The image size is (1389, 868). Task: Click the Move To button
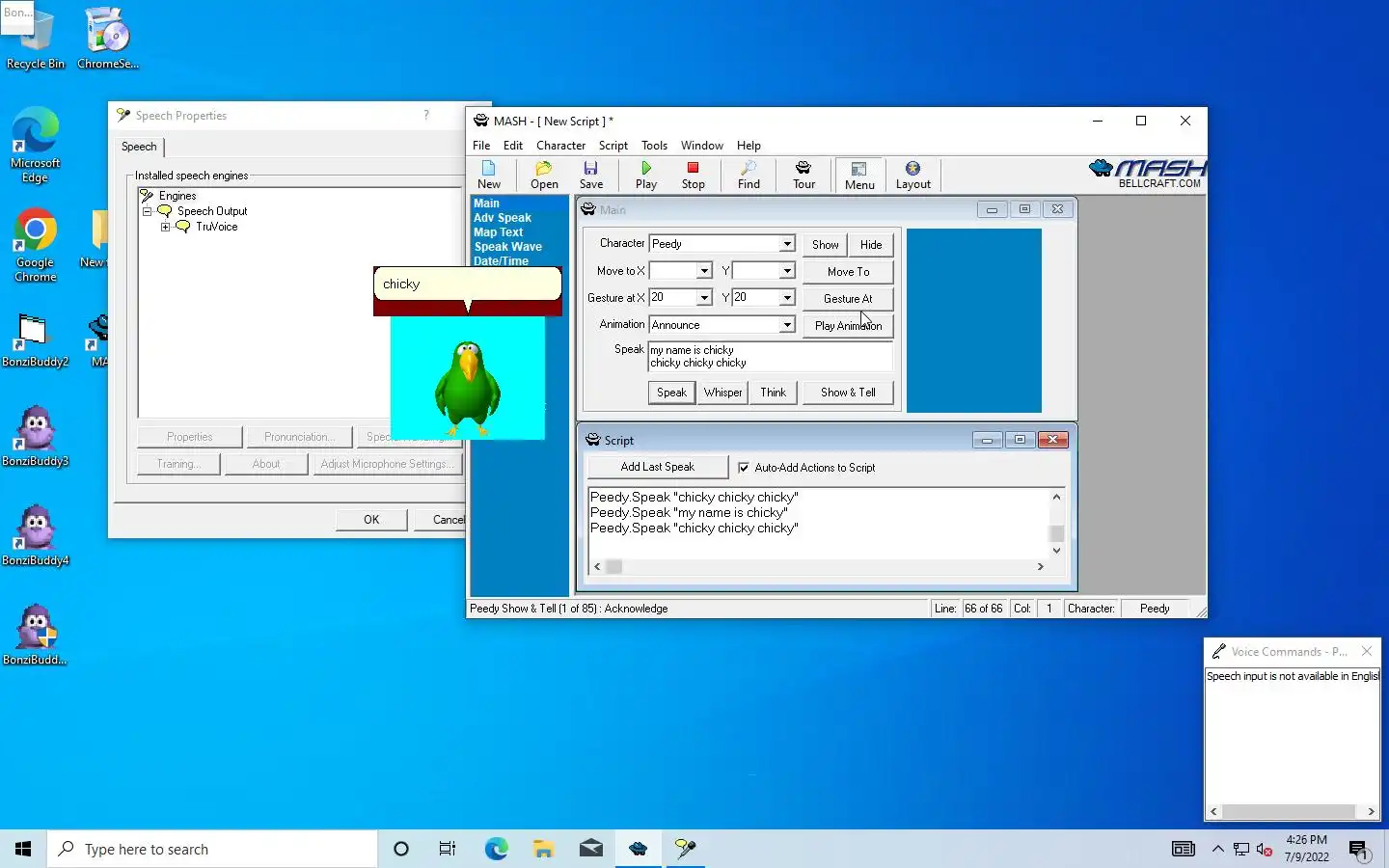(x=848, y=272)
